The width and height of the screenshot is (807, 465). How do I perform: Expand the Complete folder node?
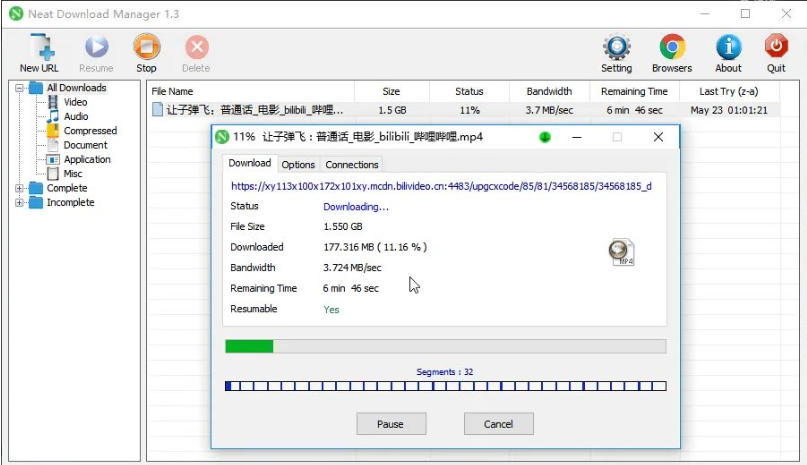coord(20,188)
